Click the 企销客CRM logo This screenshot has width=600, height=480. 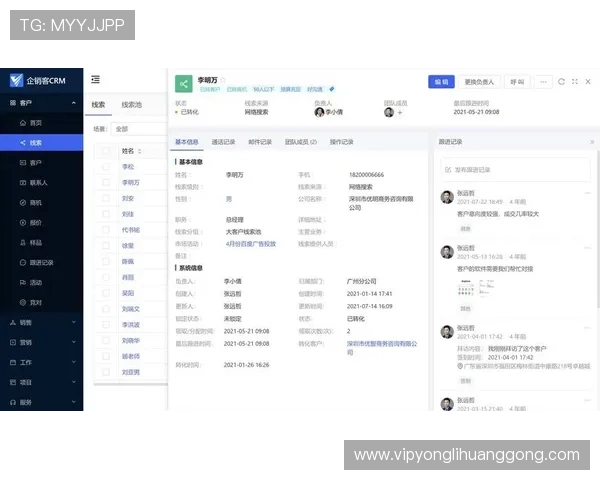[38, 81]
